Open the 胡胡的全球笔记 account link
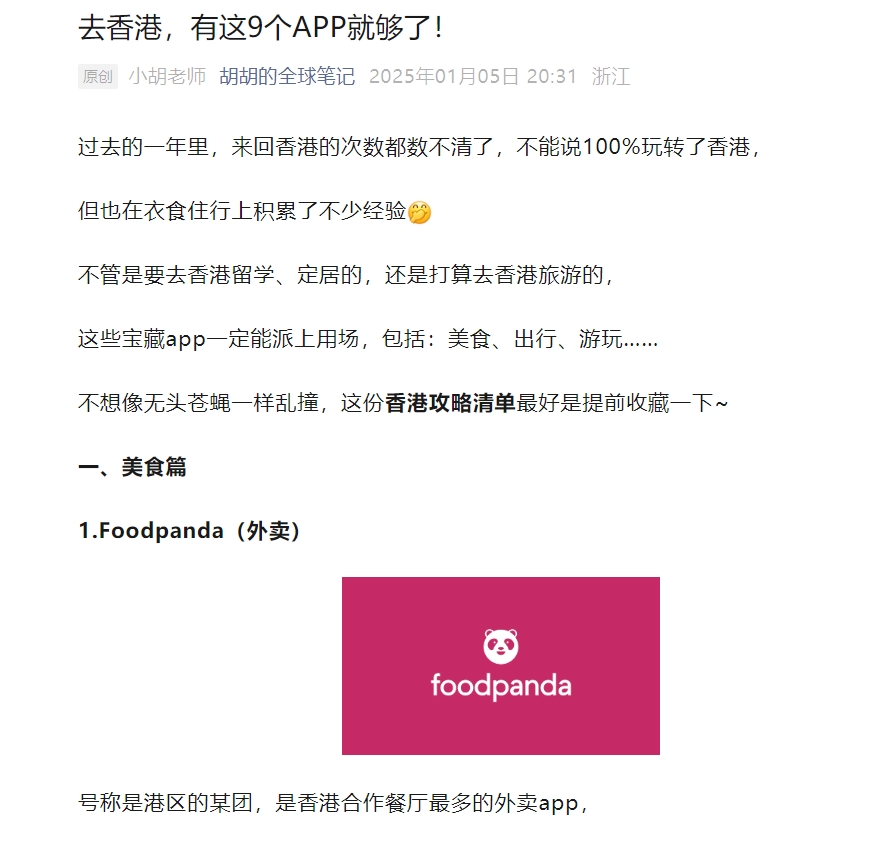Viewport: 882px width, 854px height. (287, 76)
